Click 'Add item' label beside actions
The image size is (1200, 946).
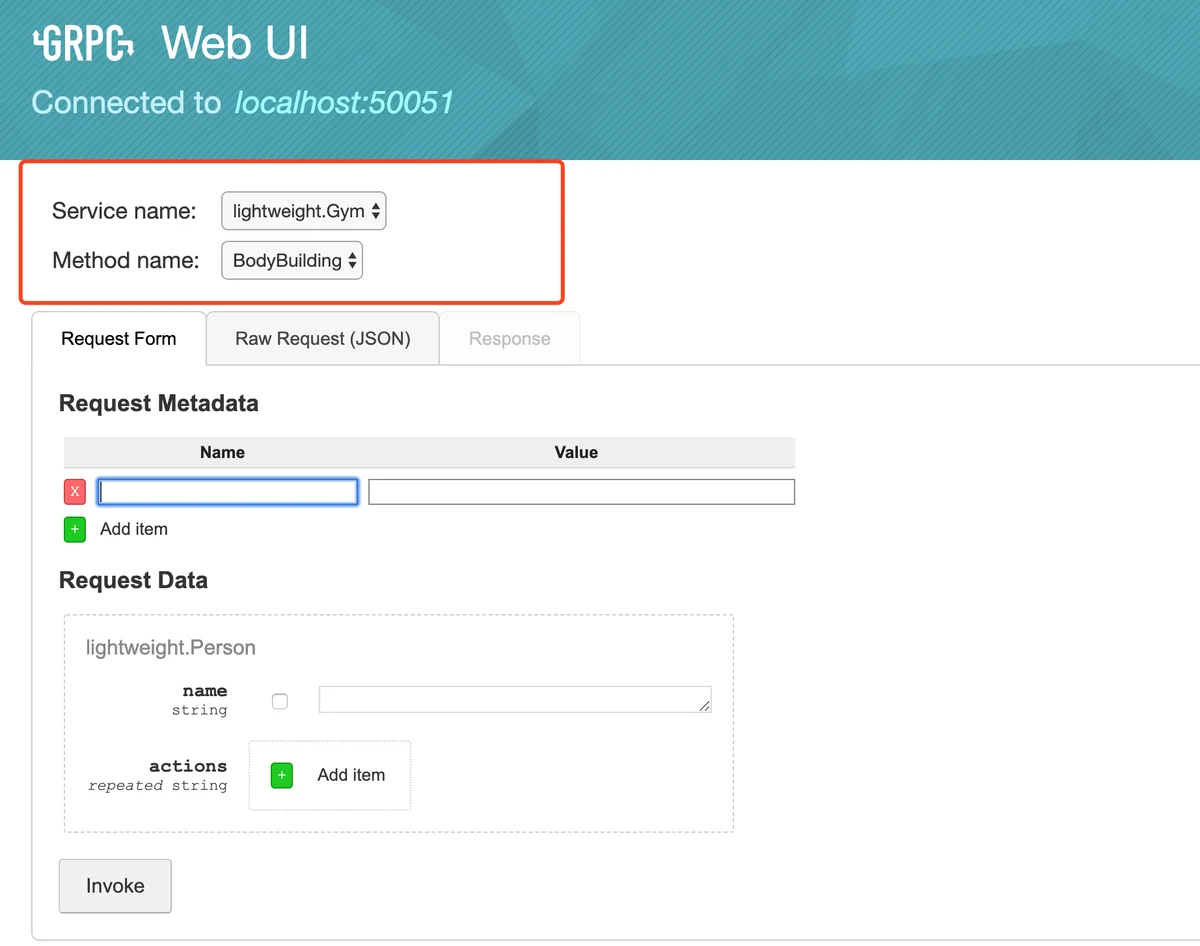[351, 775]
